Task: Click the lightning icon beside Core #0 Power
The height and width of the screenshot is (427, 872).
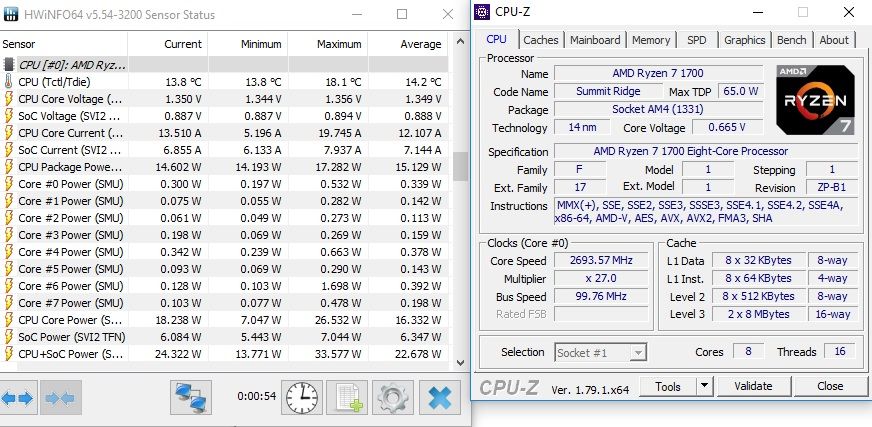Action: click(8, 183)
